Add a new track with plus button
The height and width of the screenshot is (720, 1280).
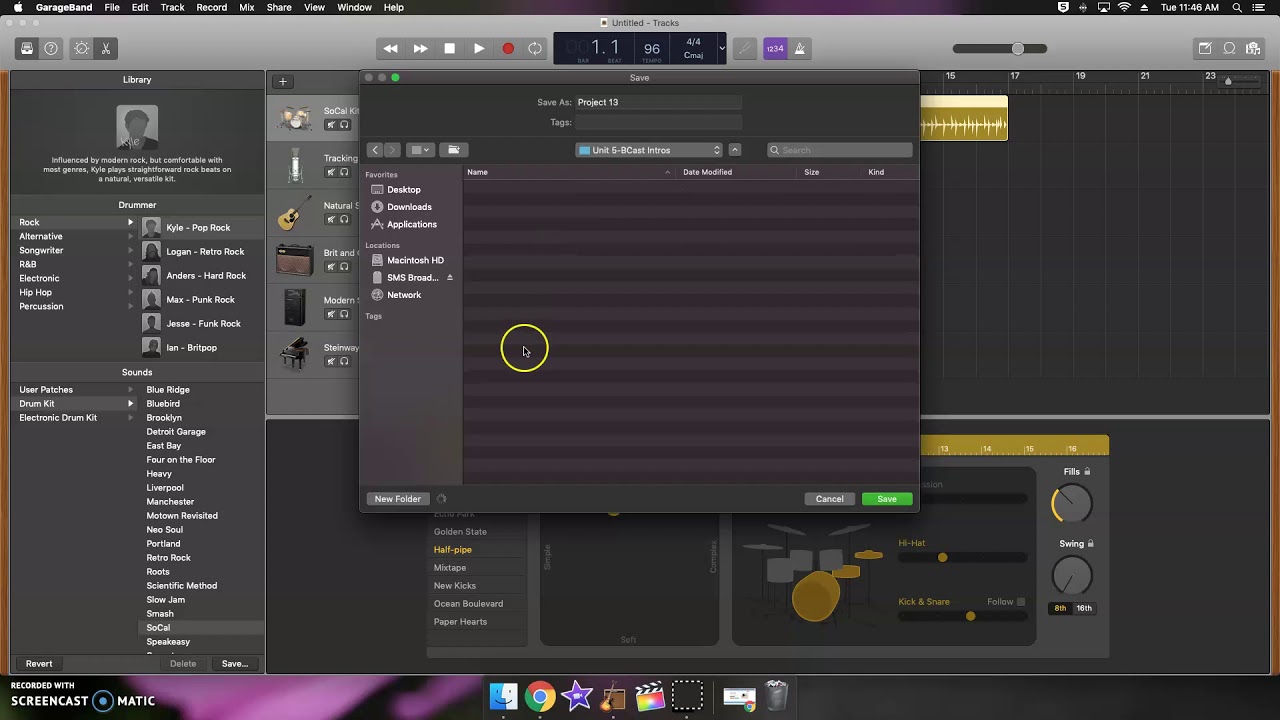pos(283,81)
